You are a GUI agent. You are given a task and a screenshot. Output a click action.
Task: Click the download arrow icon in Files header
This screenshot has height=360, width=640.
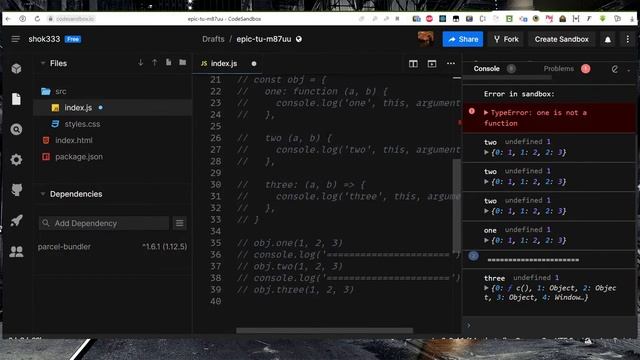click(140, 63)
